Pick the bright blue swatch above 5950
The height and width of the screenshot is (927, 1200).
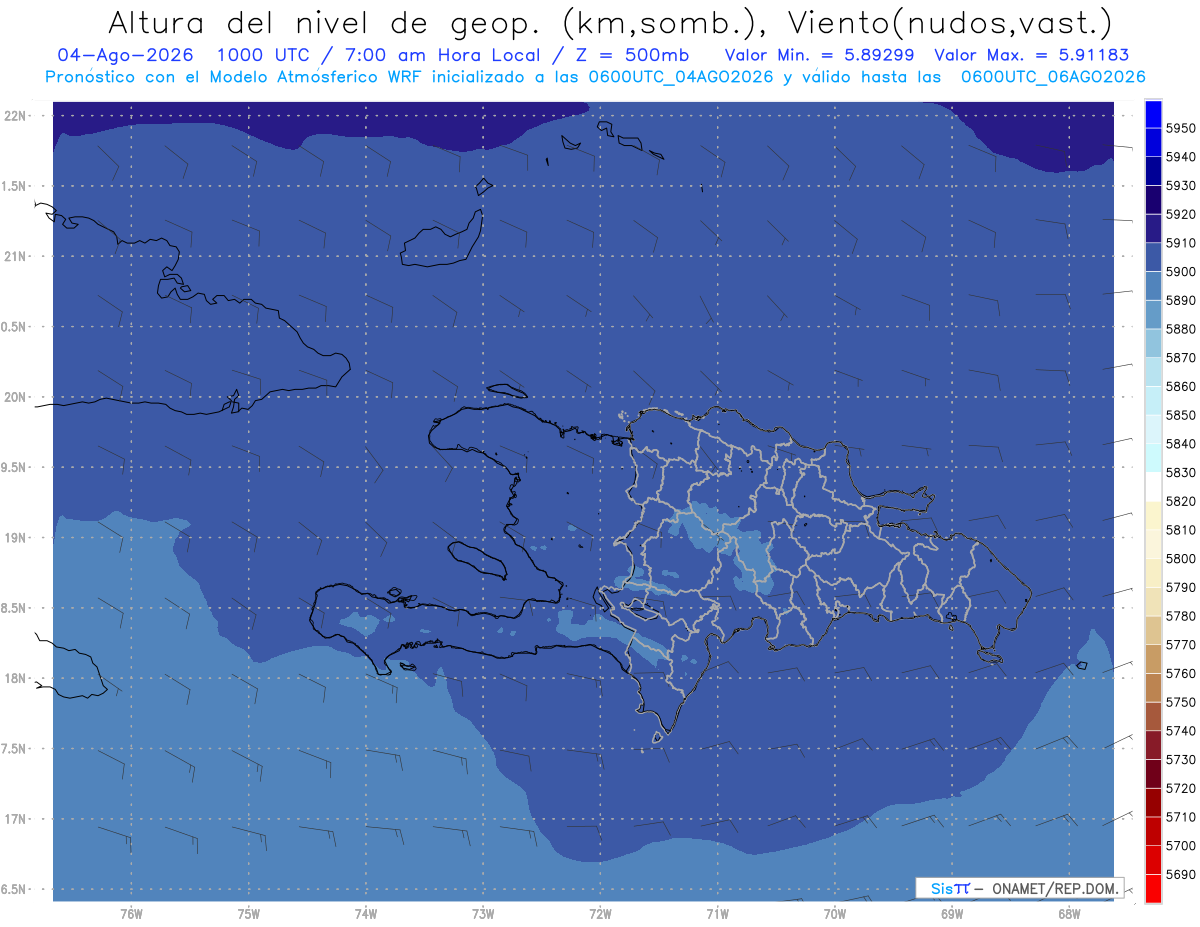1153,114
